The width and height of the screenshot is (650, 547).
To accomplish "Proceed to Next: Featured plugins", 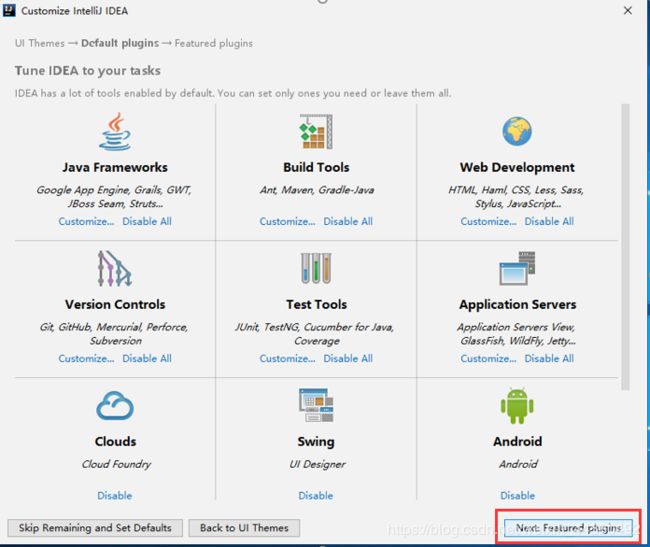I will (x=568, y=528).
